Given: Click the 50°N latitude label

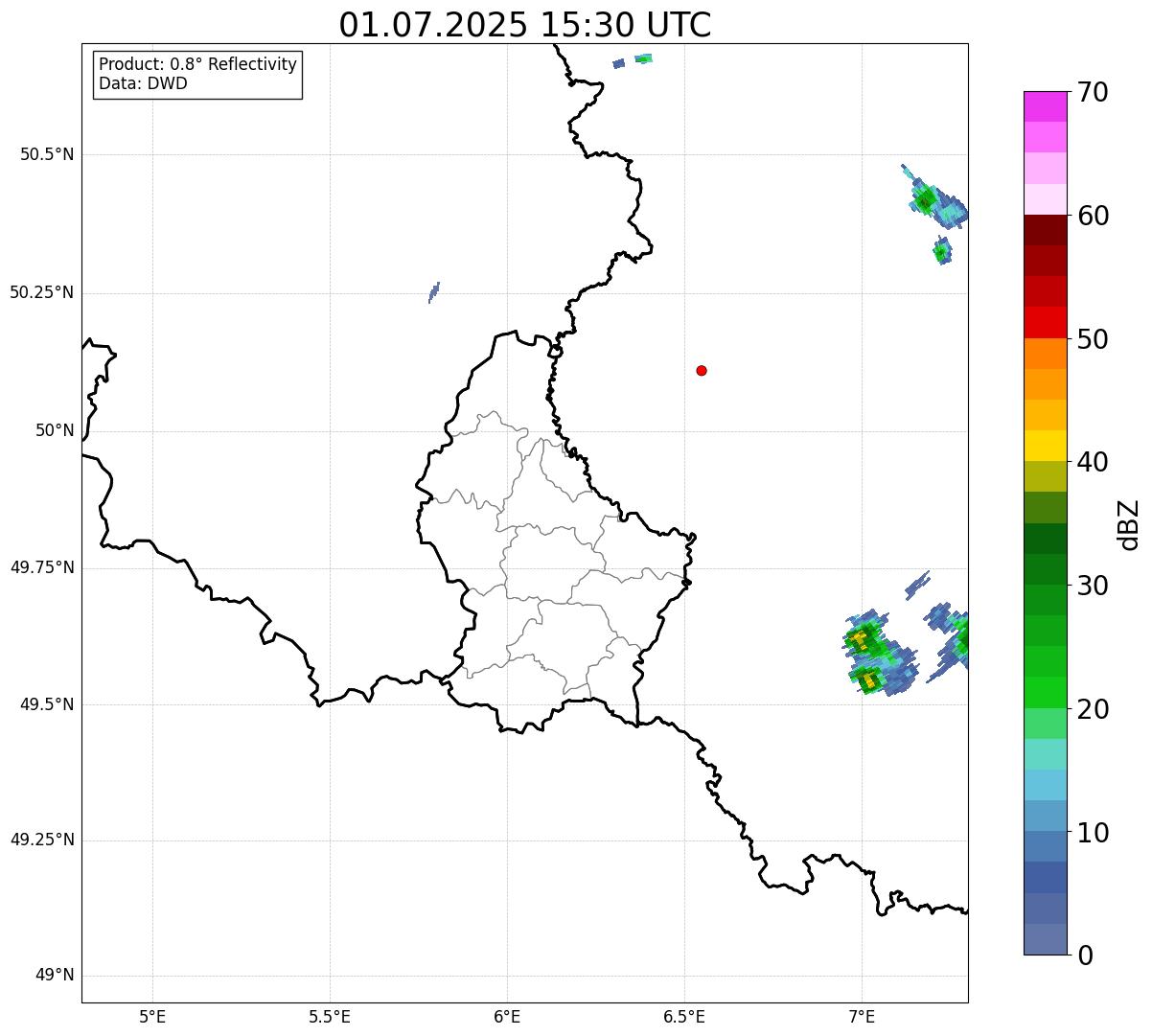Looking at the screenshot, I should click(x=56, y=430).
